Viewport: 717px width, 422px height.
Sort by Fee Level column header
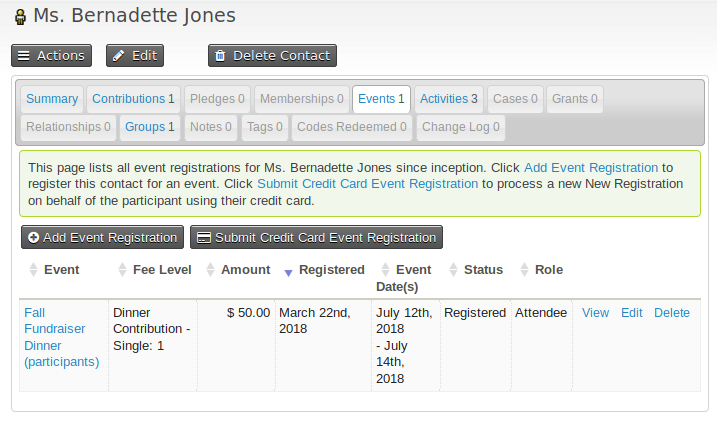point(158,270)
